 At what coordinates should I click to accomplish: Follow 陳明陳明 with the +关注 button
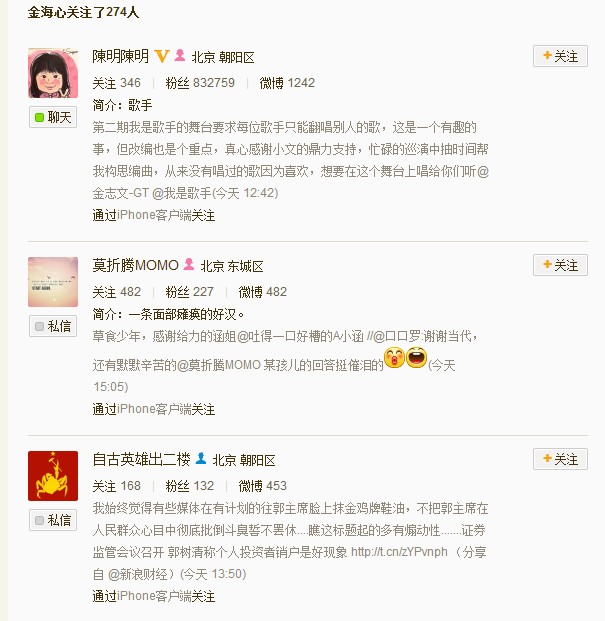pos(560,56)
